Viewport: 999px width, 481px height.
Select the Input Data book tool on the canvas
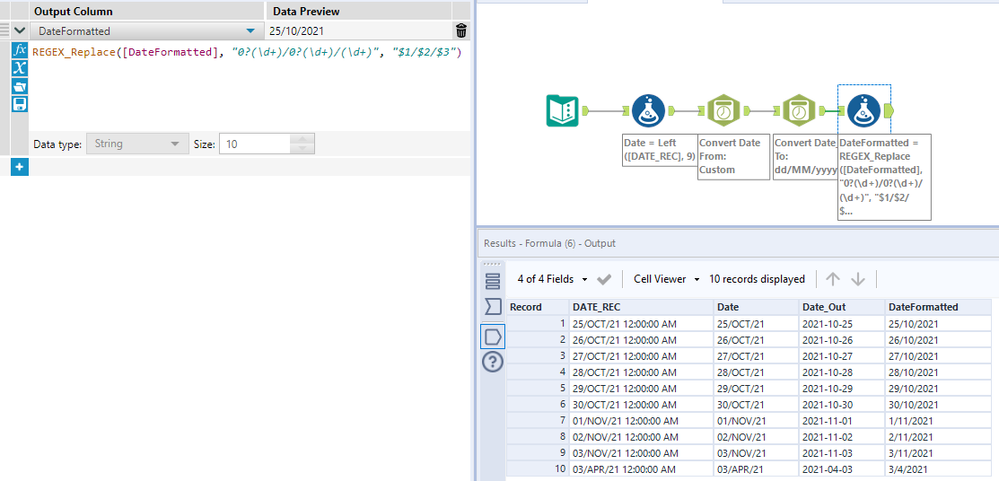[562, 111]
